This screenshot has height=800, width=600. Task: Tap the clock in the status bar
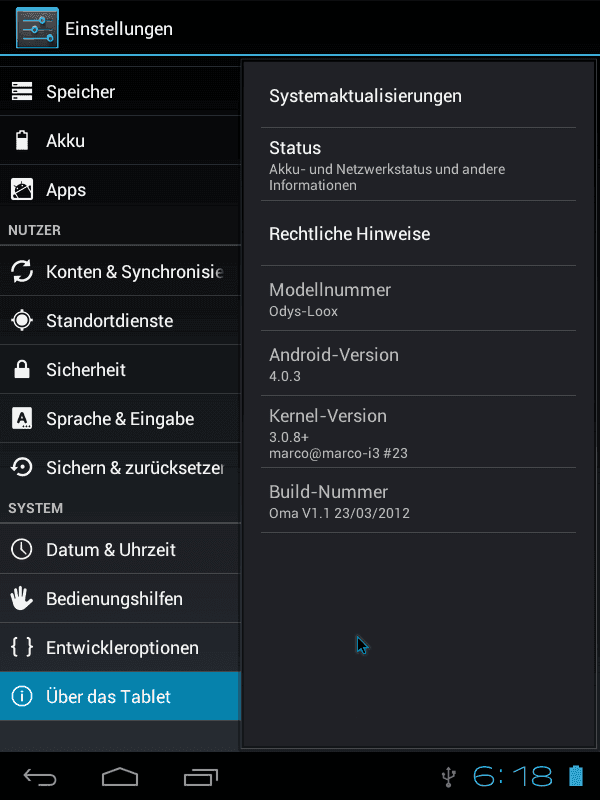(x=512, y=777)
